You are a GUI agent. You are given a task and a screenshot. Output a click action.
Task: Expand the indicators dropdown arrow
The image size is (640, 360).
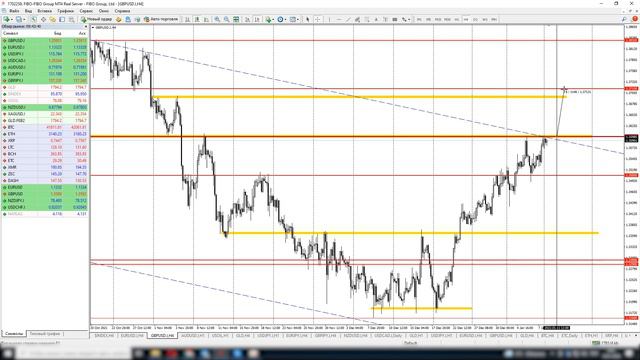(x=273, y=20)
